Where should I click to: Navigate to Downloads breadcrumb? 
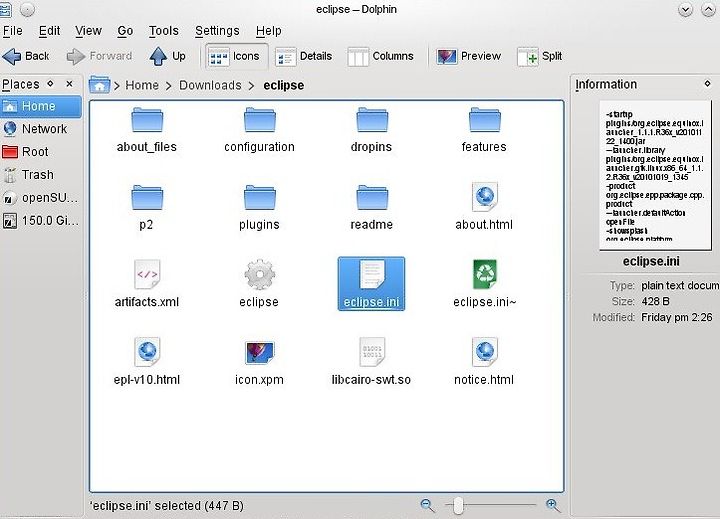[x=210, y=85]
